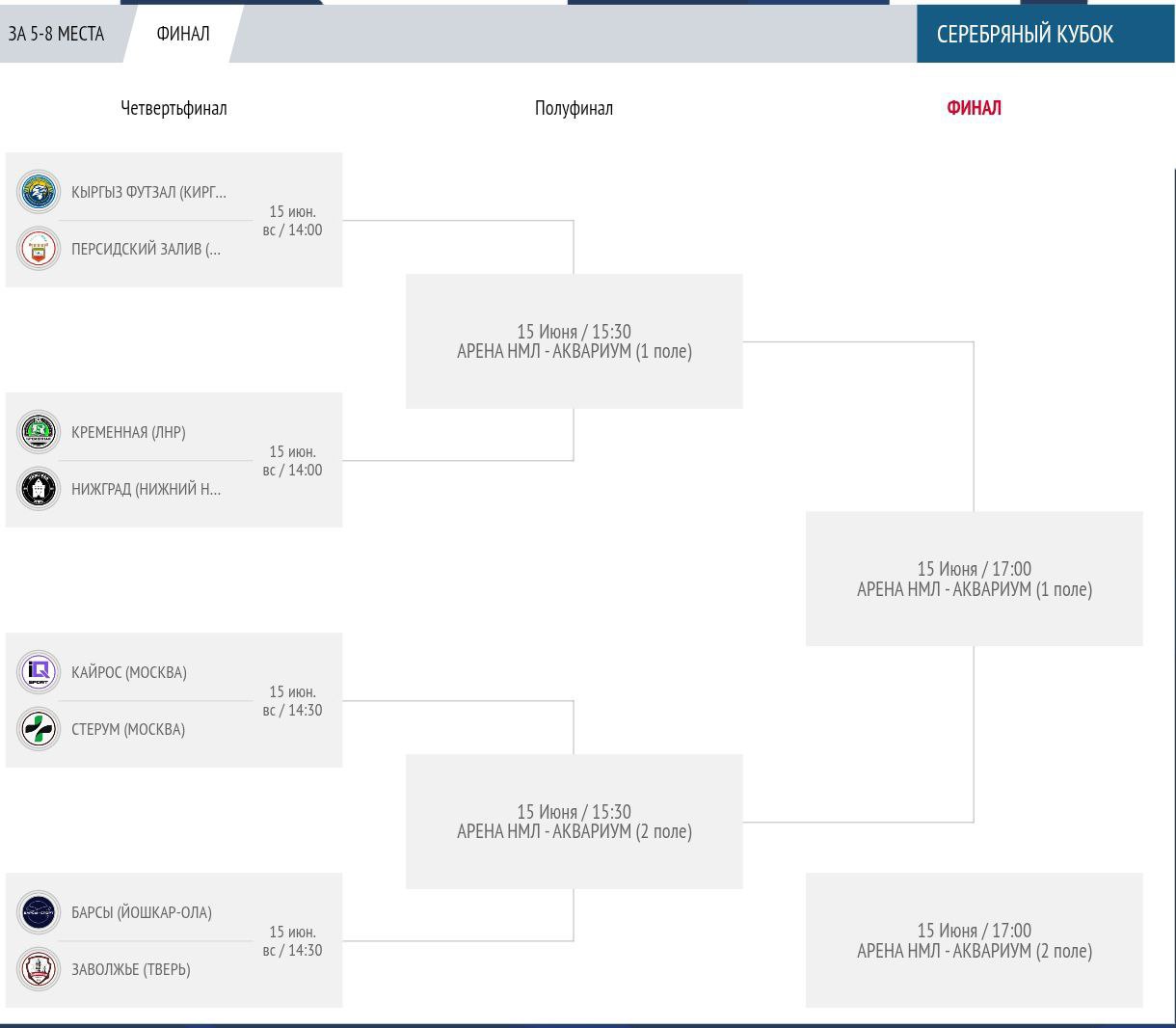This screenshot has height=1028, width=1176.
Task: Open the 17:00 match on 2 поле
Action: click(x=974, y=940)
